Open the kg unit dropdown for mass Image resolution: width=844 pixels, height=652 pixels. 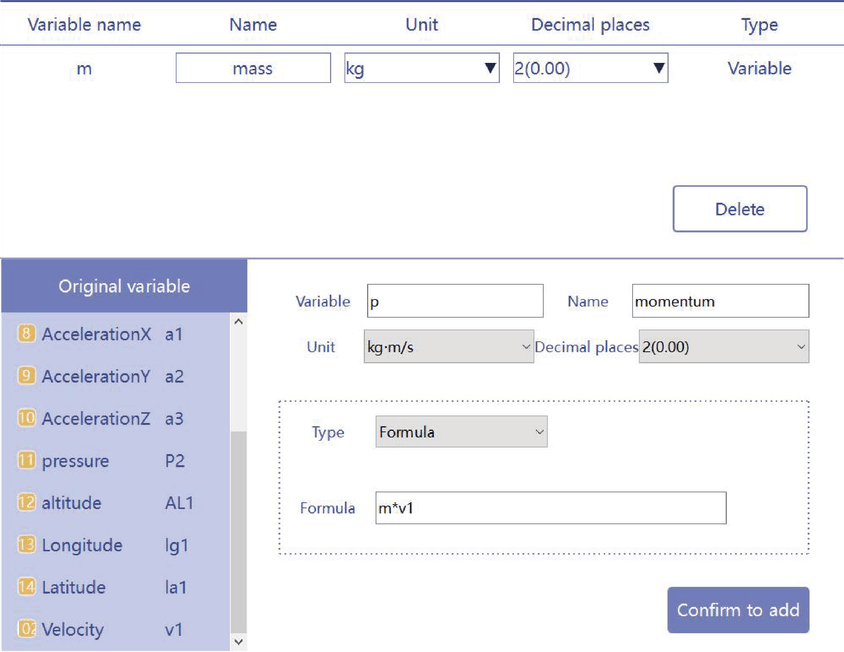point(421,69)
